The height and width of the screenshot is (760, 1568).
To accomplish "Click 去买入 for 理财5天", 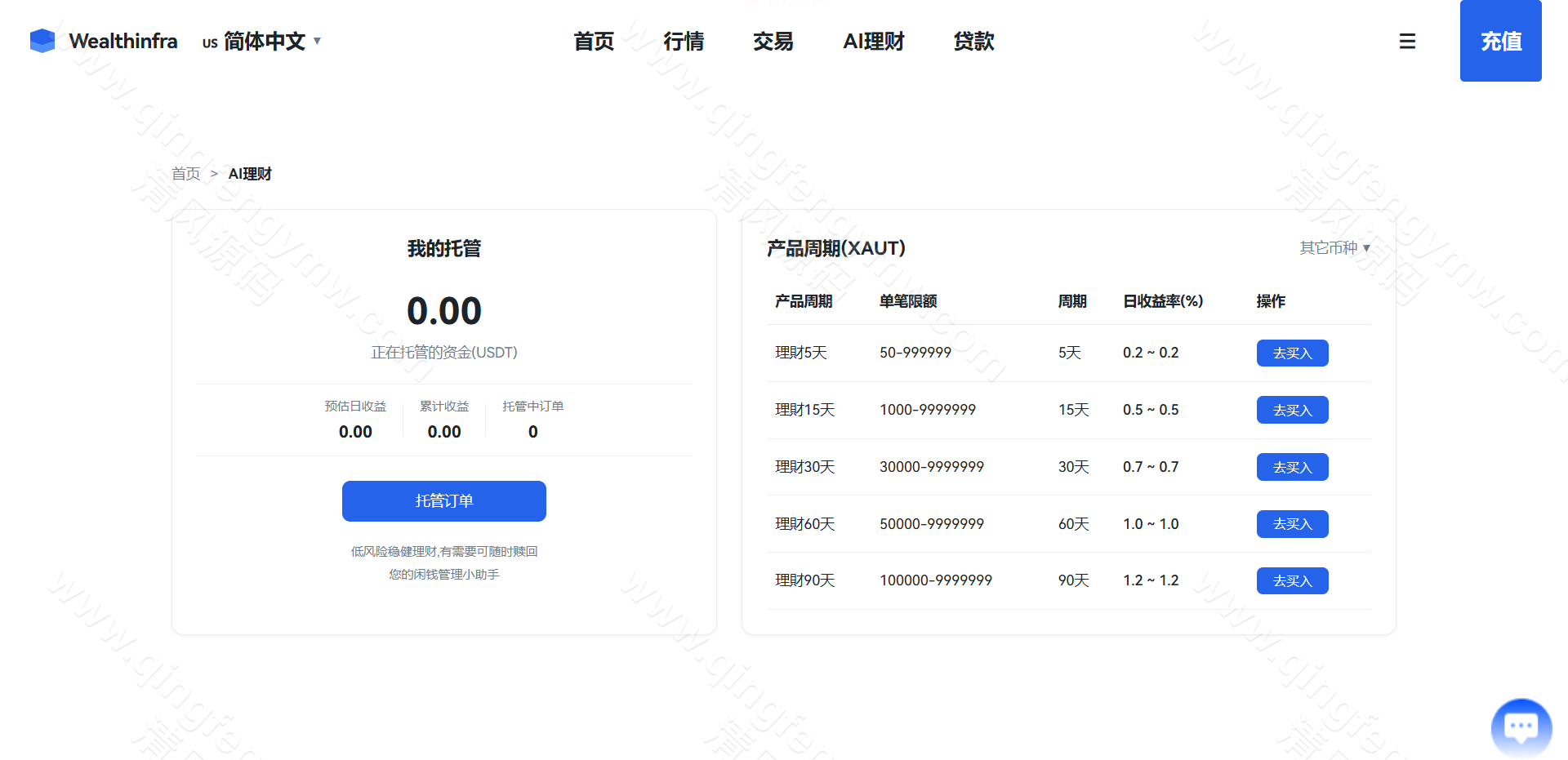I will coord(1293,353).
